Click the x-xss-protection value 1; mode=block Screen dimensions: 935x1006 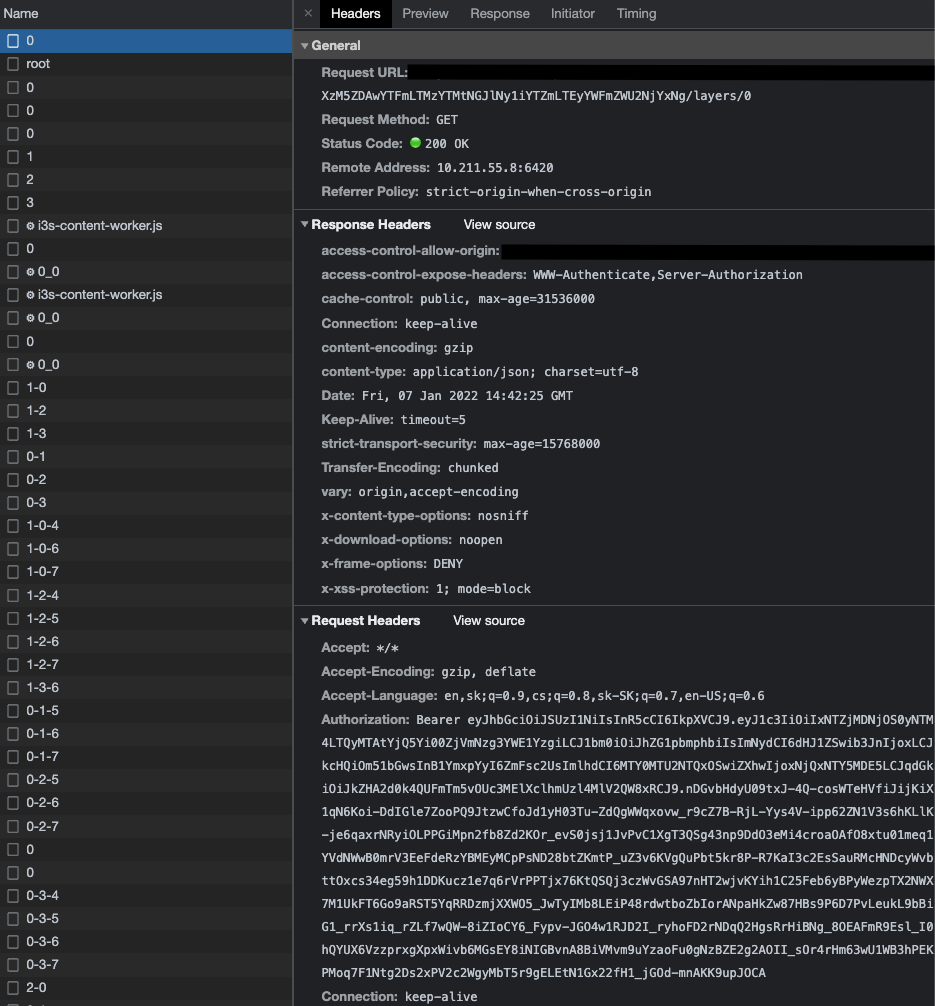(483, 589)
